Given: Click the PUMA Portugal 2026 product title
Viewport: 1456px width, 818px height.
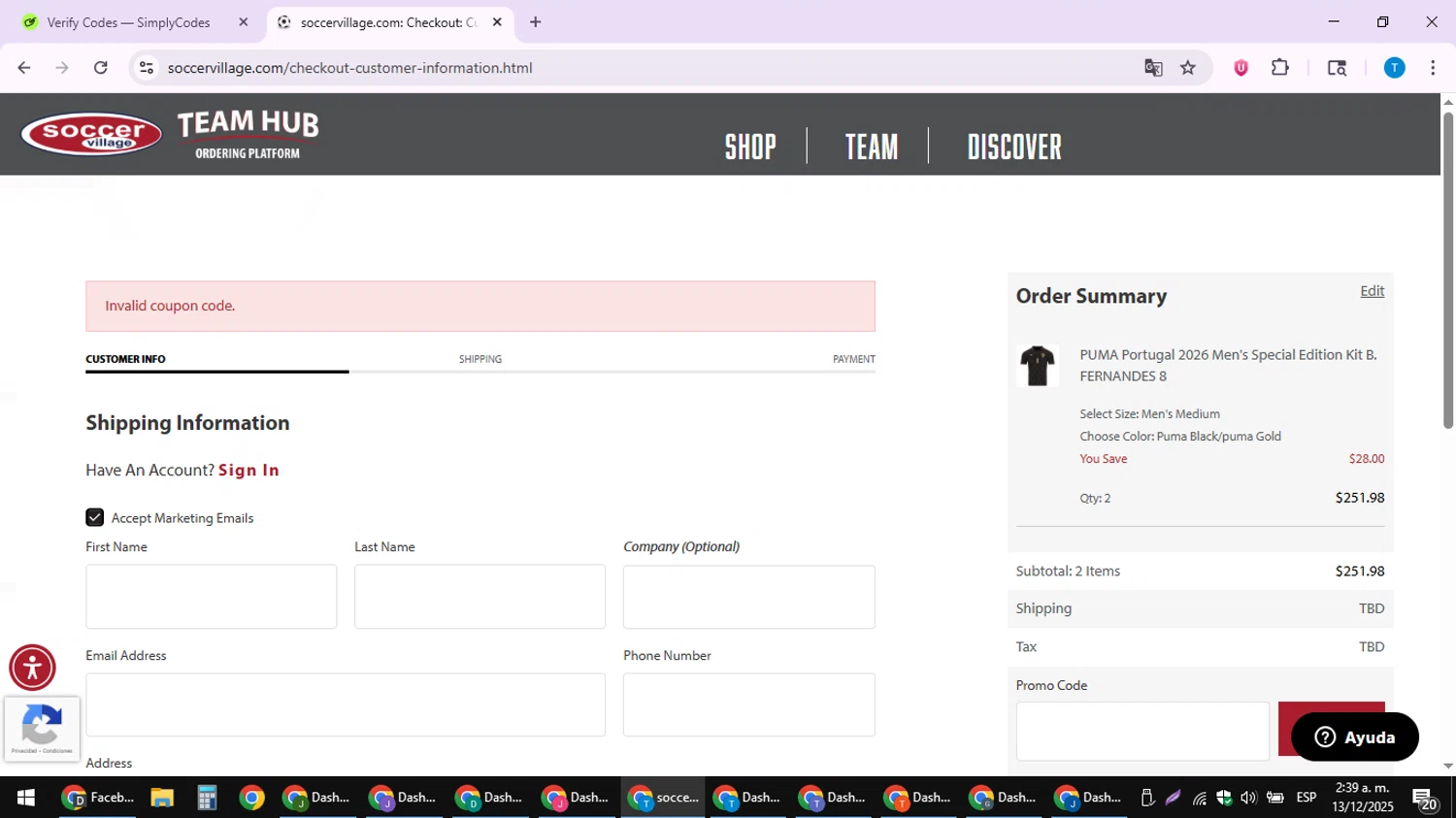Looking at the screenshot, I should coord(1228,366).
